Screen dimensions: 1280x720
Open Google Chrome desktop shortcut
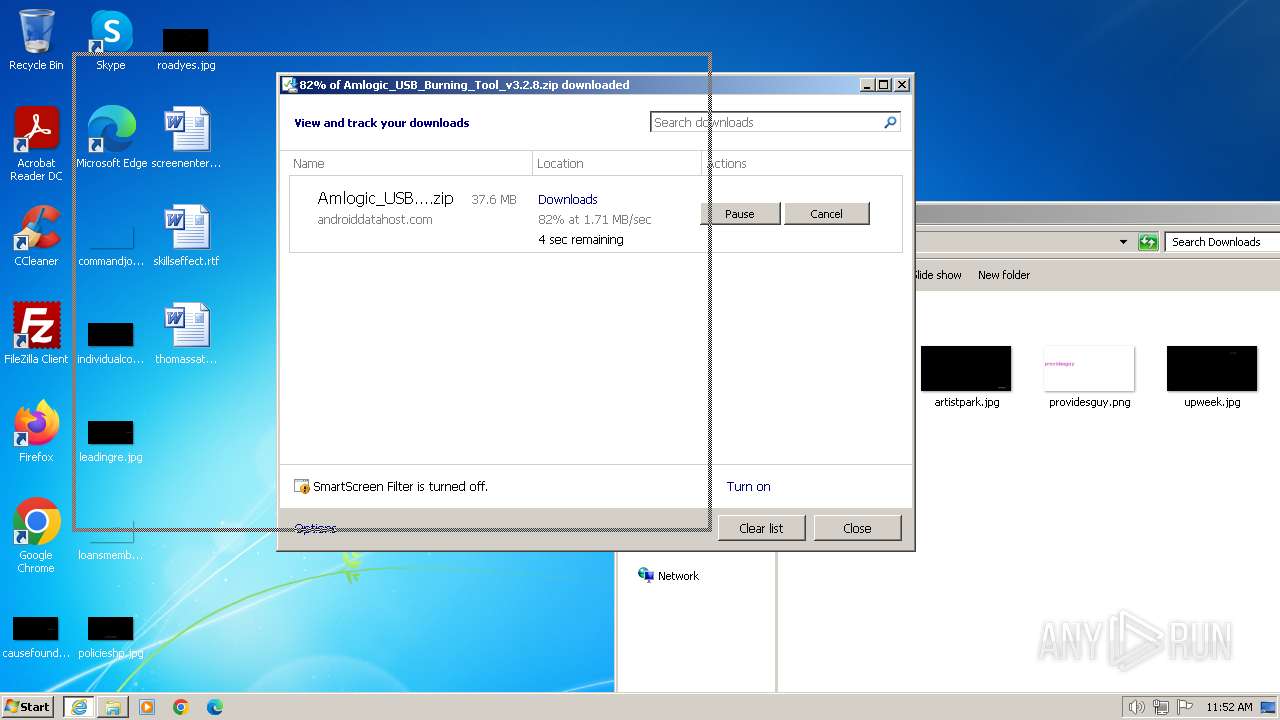click(x=36, y=536)
